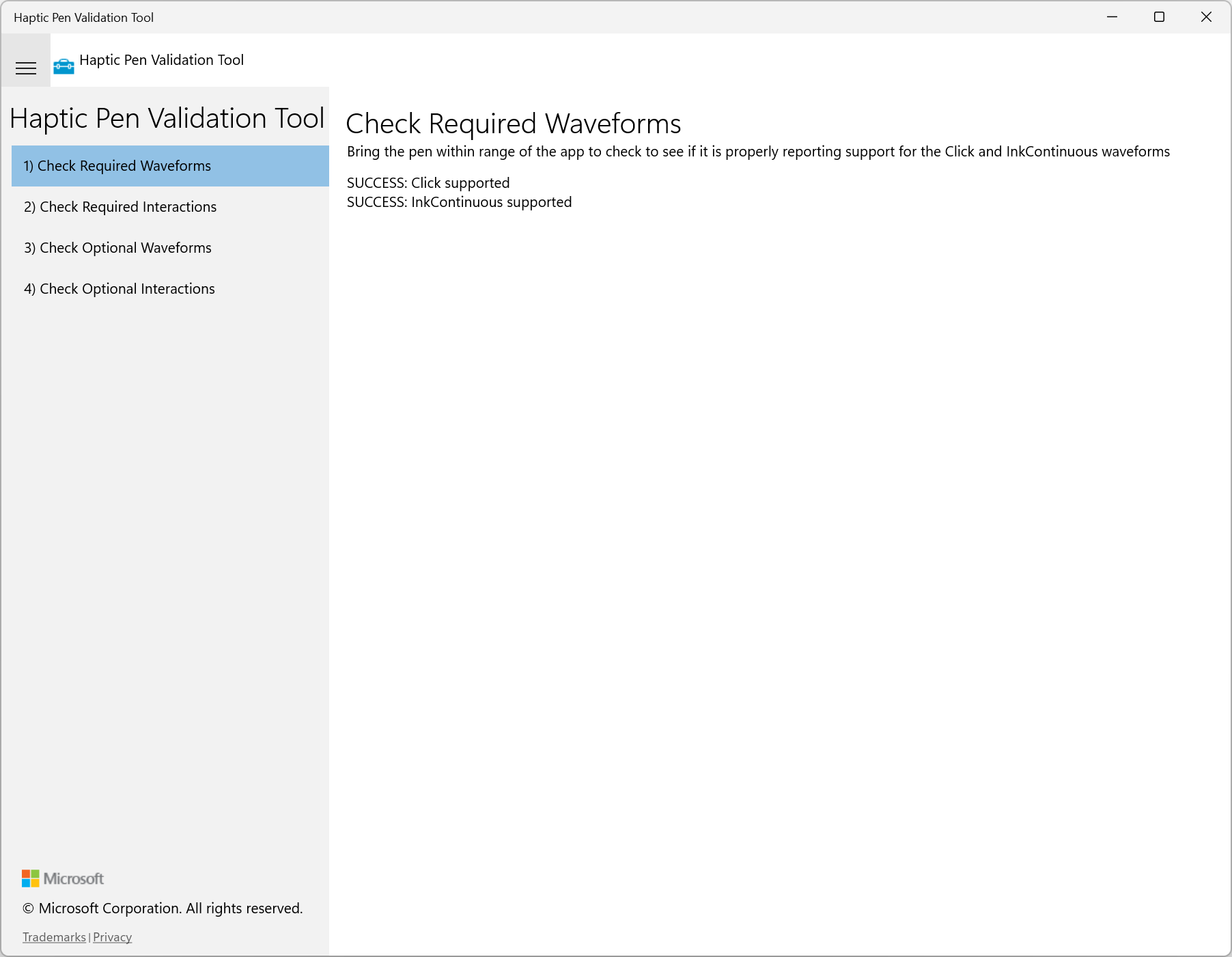Go to 3) Check Optional Waveforms
Viewport: 1232px width, 957px height.
(170, 248)
